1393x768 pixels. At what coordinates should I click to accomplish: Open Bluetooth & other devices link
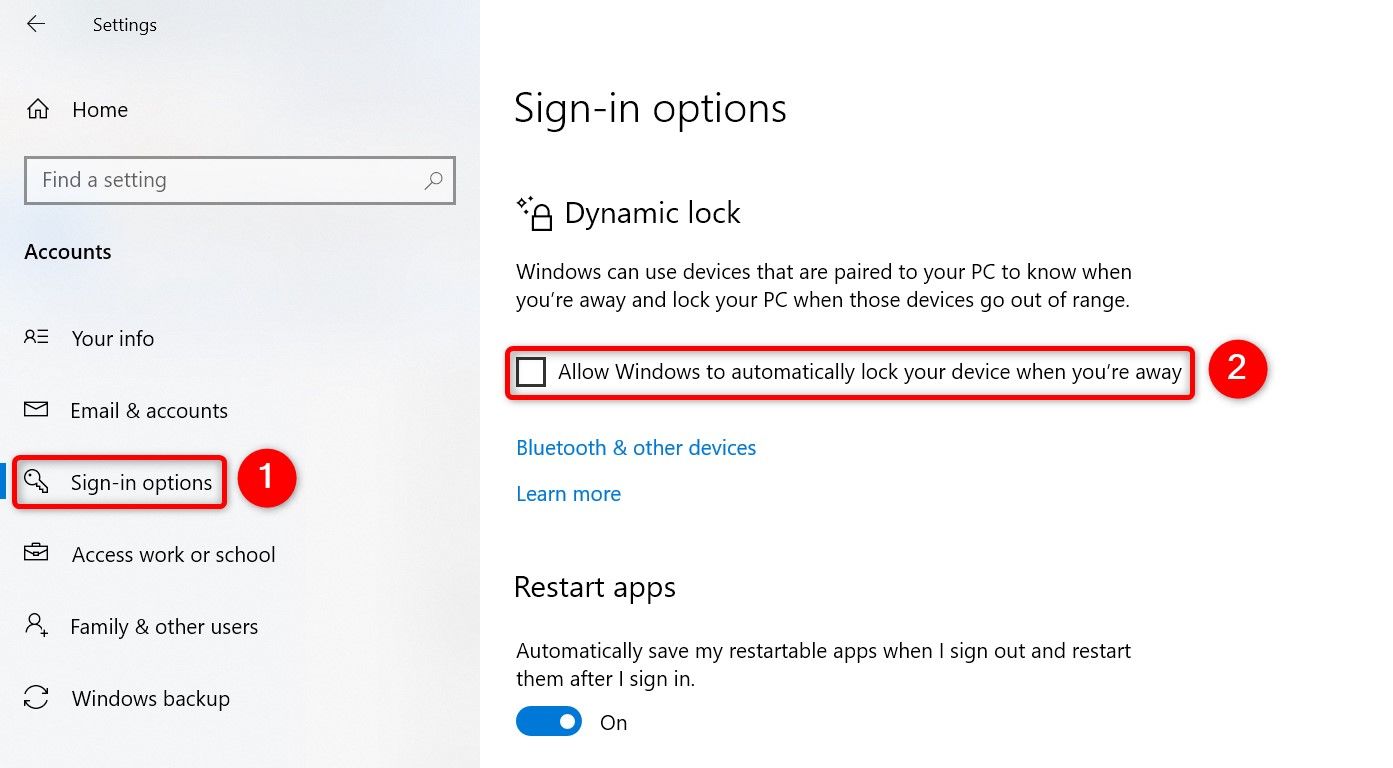tap(636, 447)
